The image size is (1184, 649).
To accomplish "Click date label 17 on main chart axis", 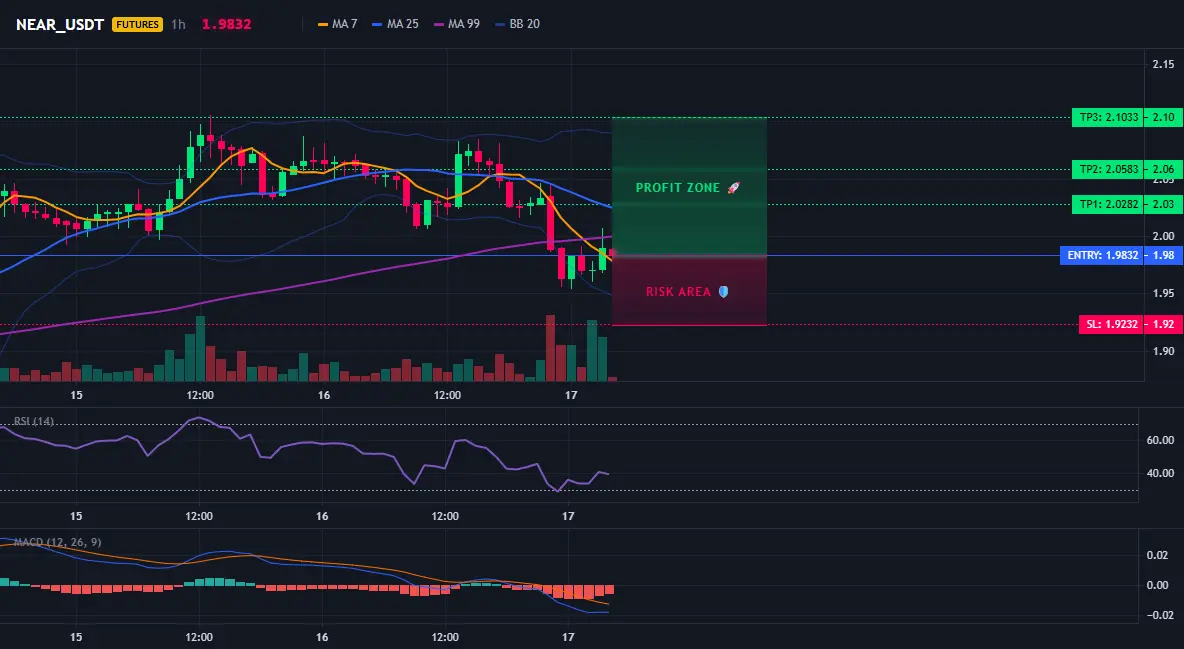I will [571, 395].
